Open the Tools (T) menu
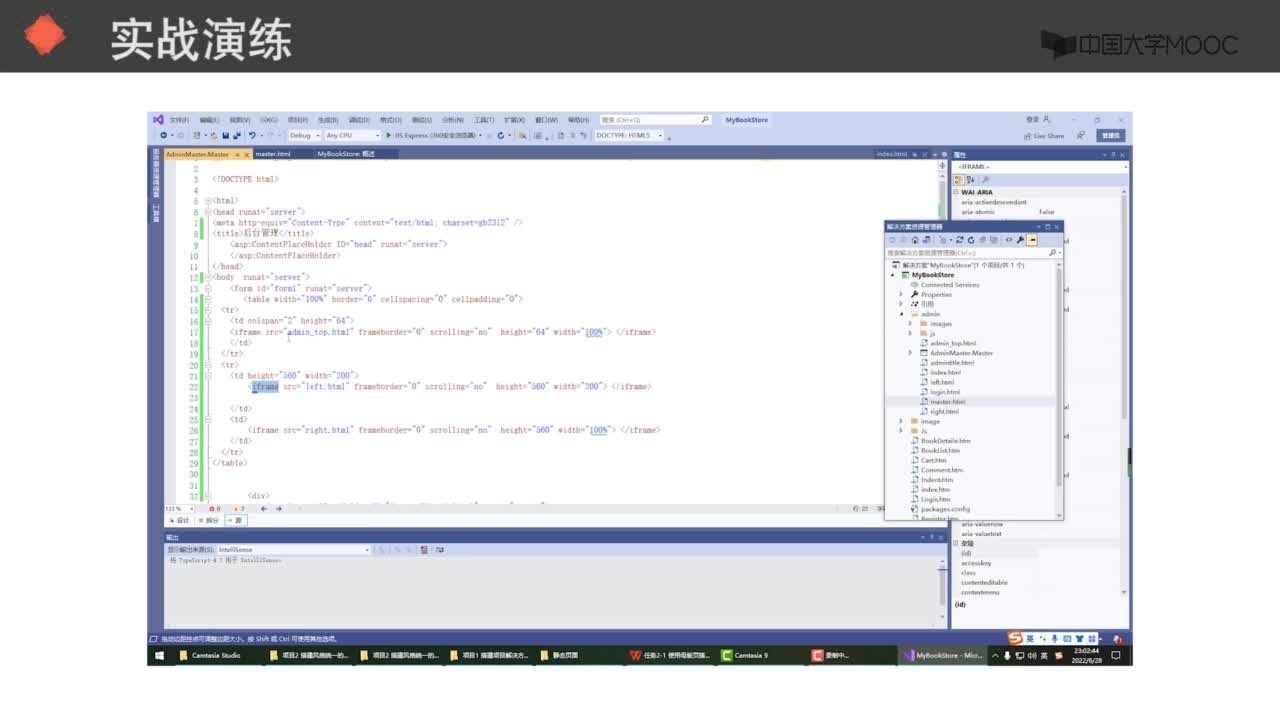The width and height of the screenshot is (1280, 720). coord(484,120)
